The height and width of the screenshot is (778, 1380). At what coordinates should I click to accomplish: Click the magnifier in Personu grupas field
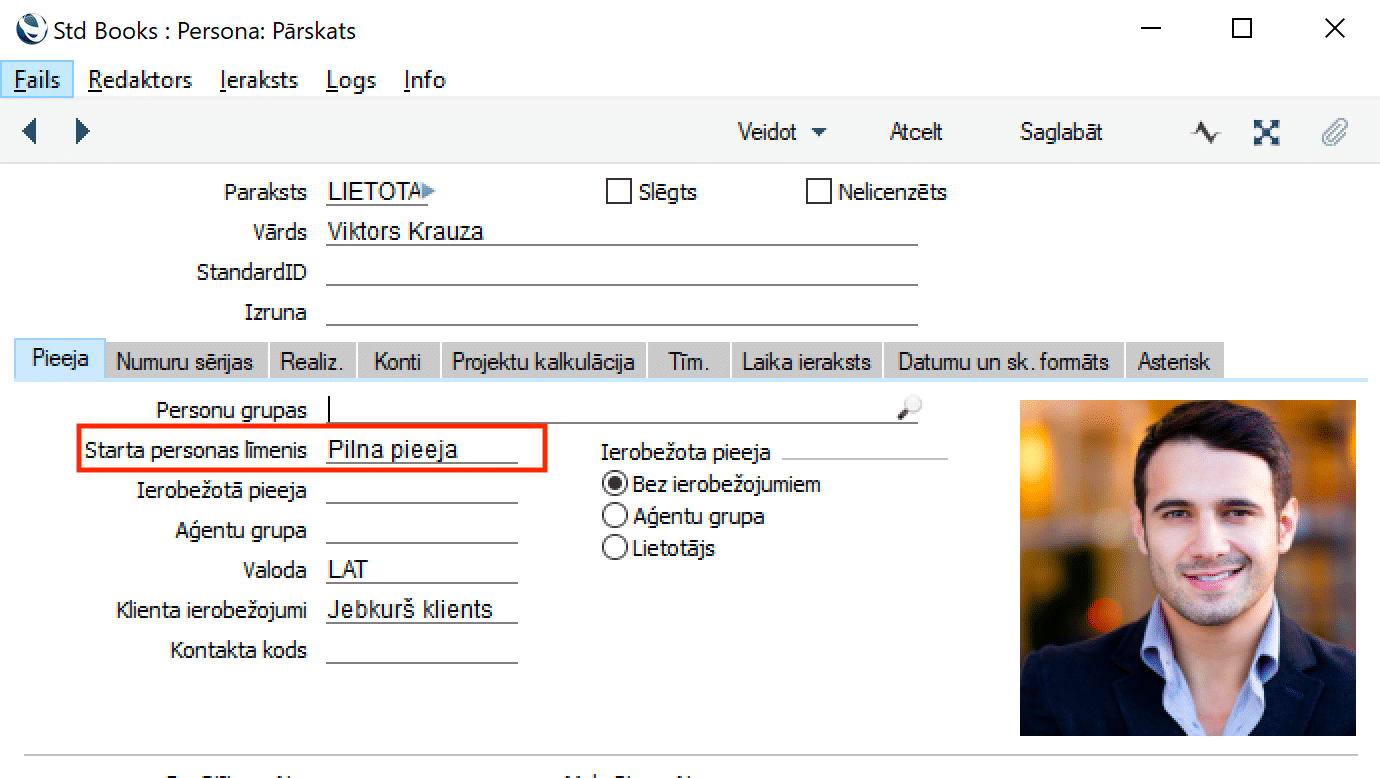coord(908,408)
